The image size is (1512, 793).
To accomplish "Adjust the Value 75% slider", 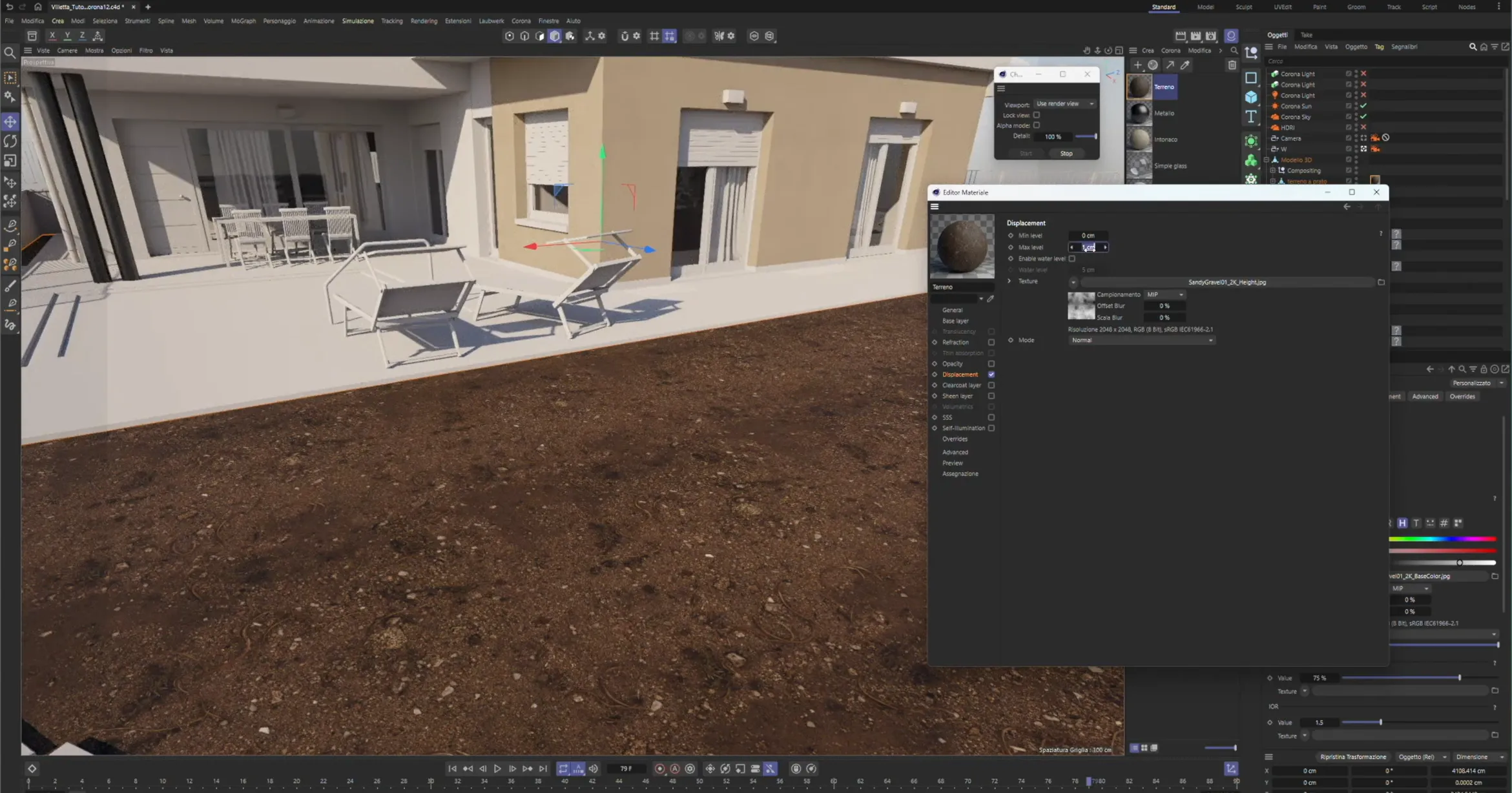I will 1458,678.
